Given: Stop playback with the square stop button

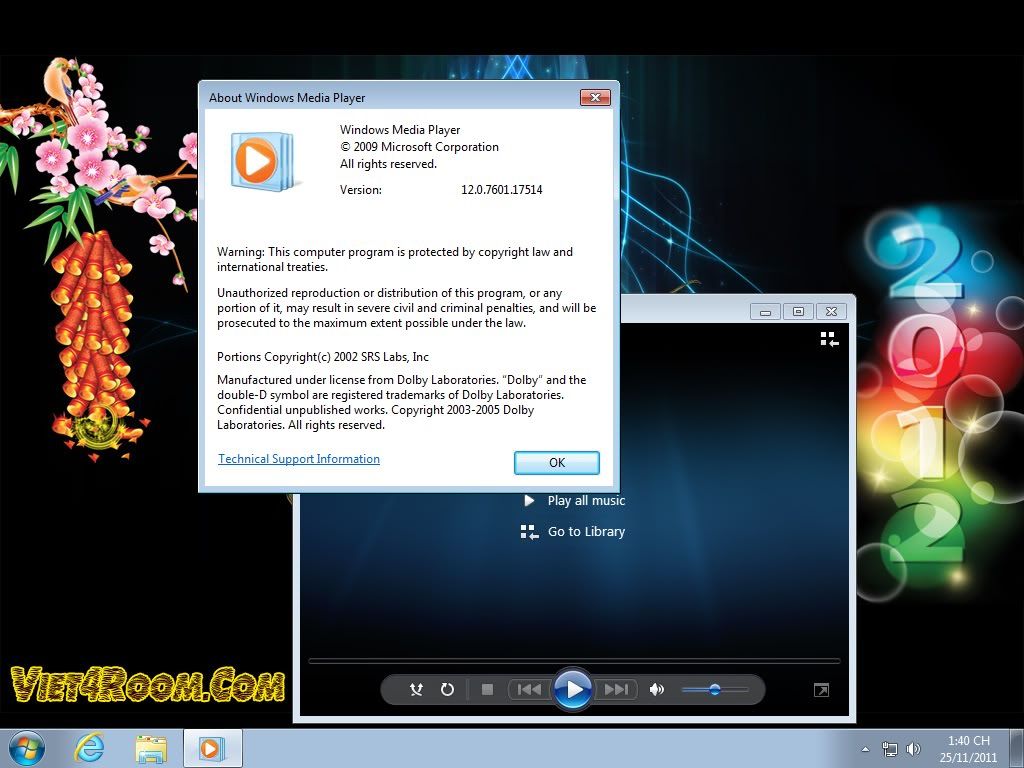Looking at the screenshot, I should coord(487,690).
